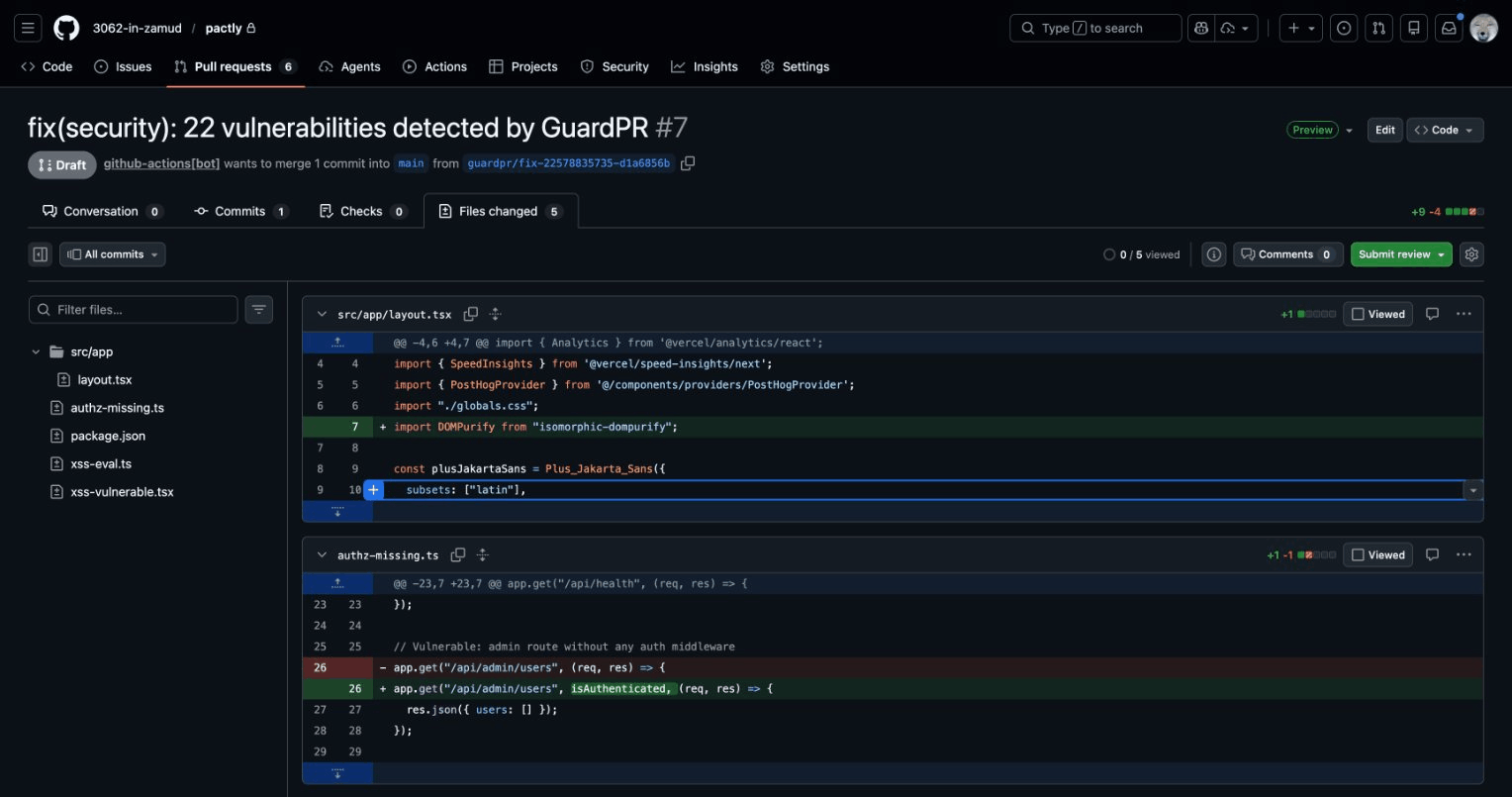Collapse the authz-missing.ts diff section
Image resolution: width=1512 pixels, height=797 pixels.
point(322,555)
